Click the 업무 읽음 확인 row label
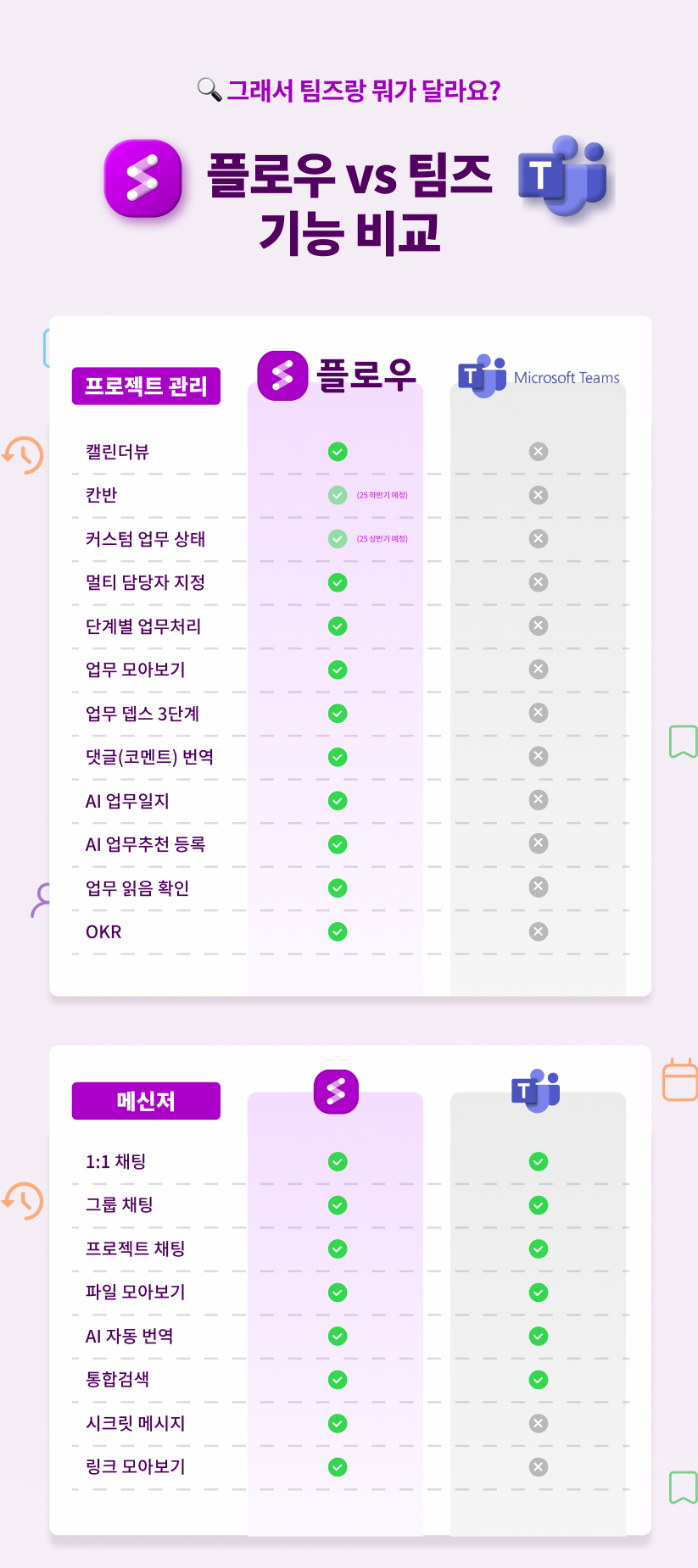The height and width of the screenshot is (1568, 698). tap(137, 888)
